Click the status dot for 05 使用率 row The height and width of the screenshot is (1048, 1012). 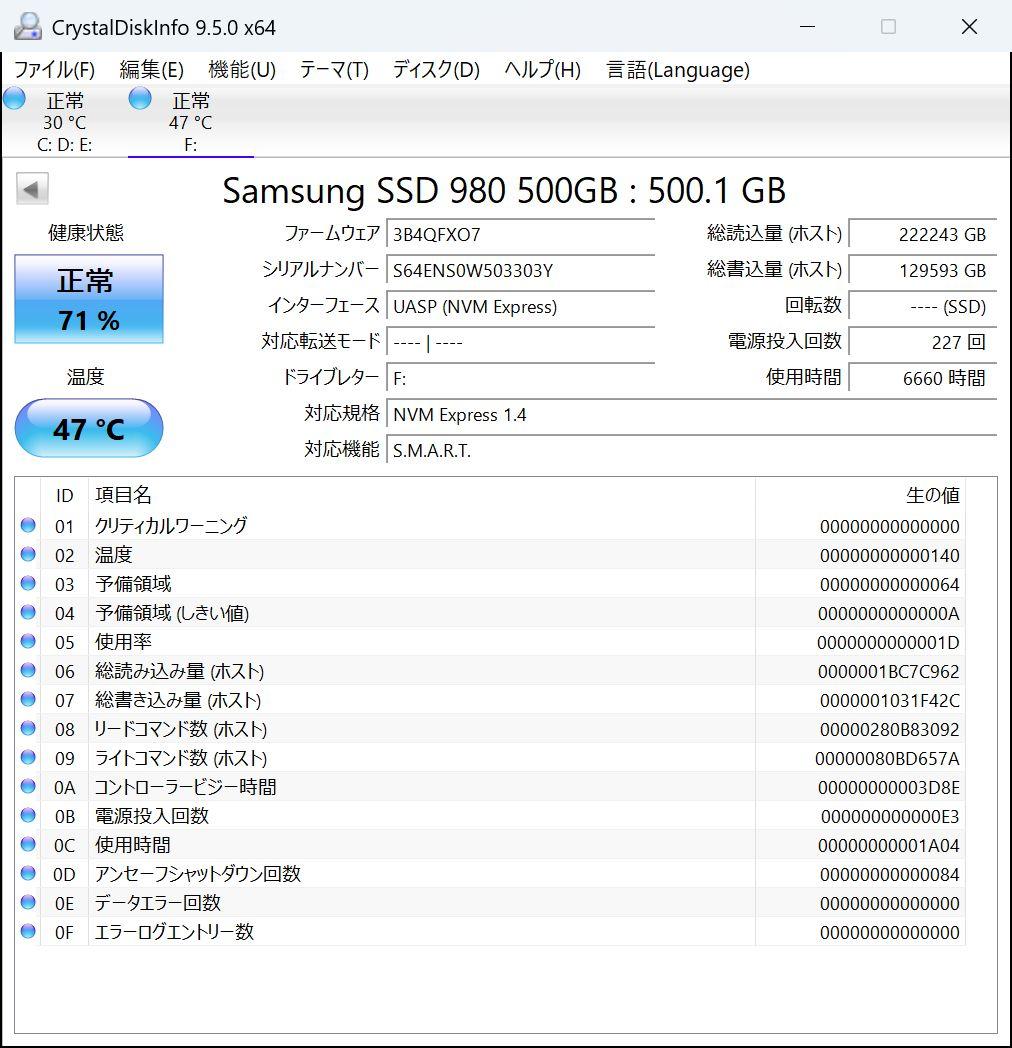click(x=28, y=641)
